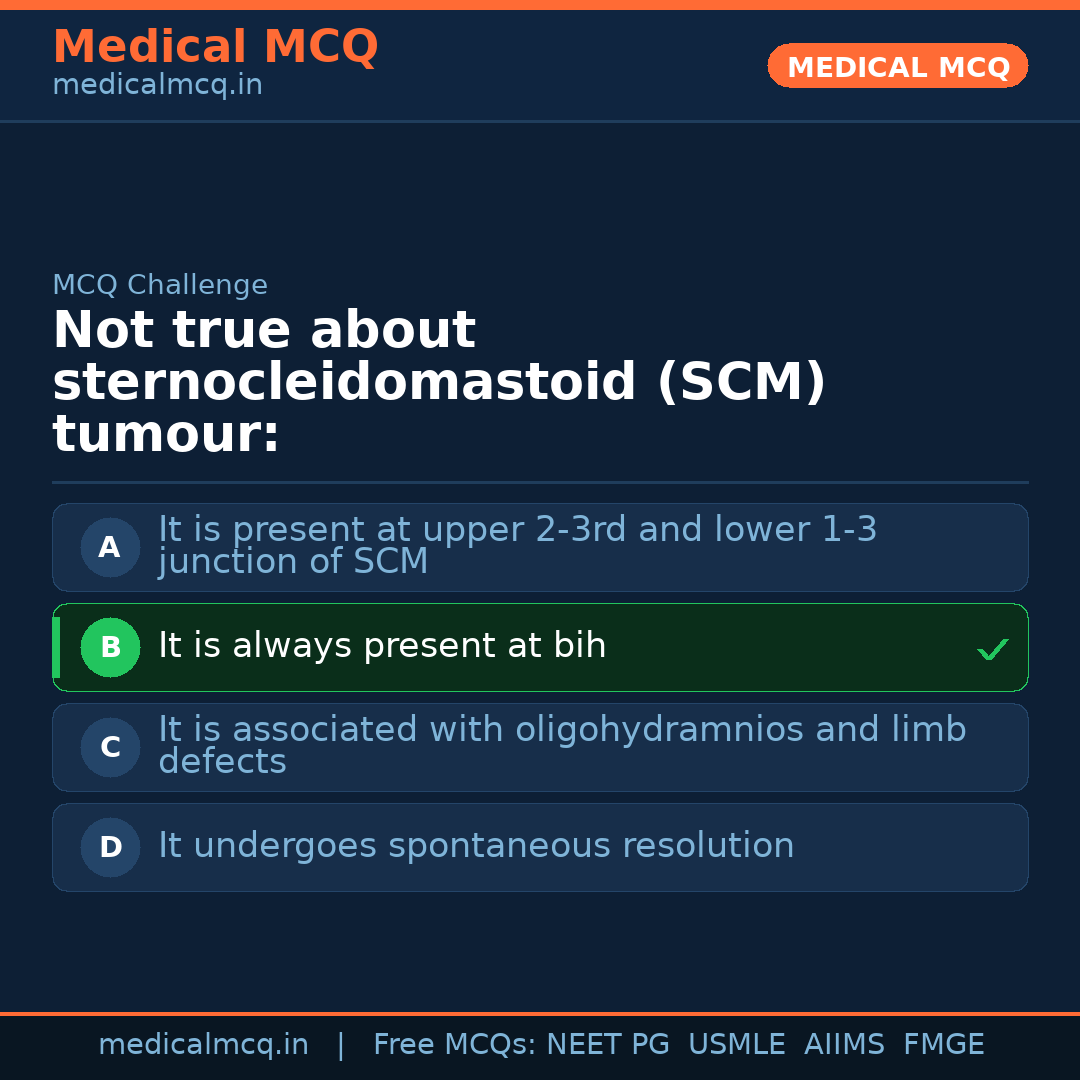Choose the answer text about oligohydramnios and limb defects

click(x=562, y=745)
